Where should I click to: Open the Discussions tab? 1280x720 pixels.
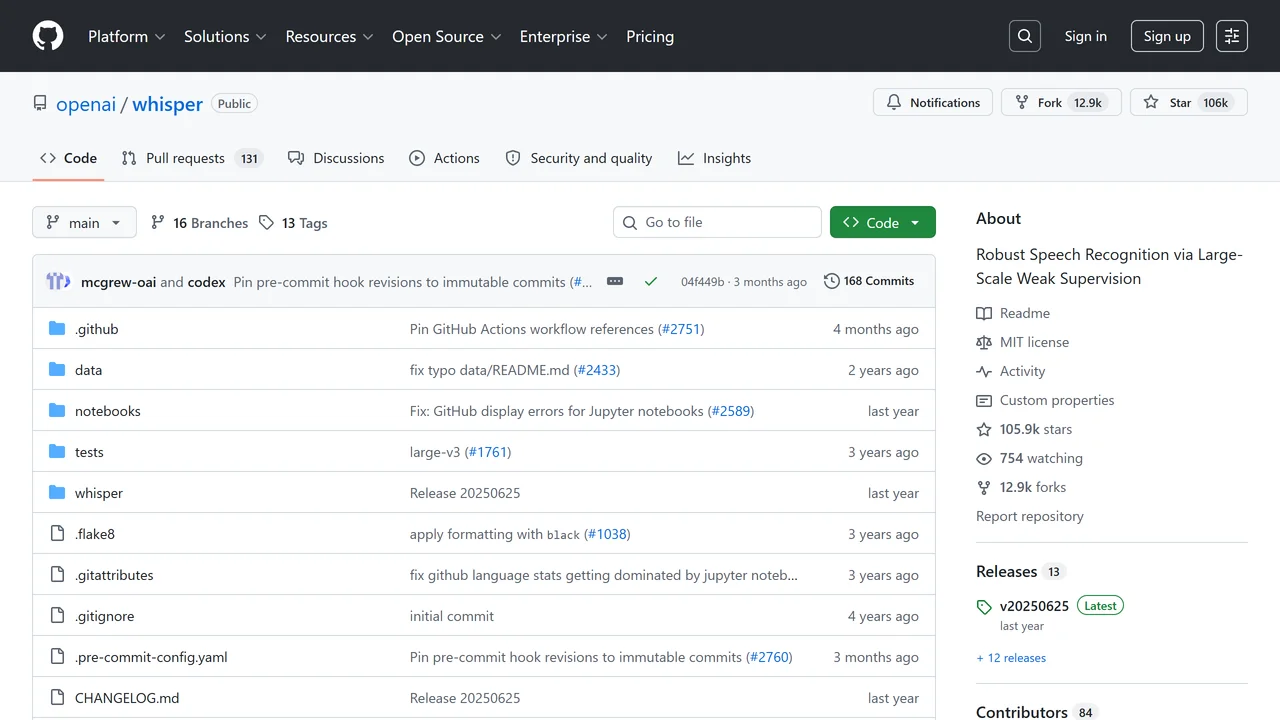click(x=336, y=158)
